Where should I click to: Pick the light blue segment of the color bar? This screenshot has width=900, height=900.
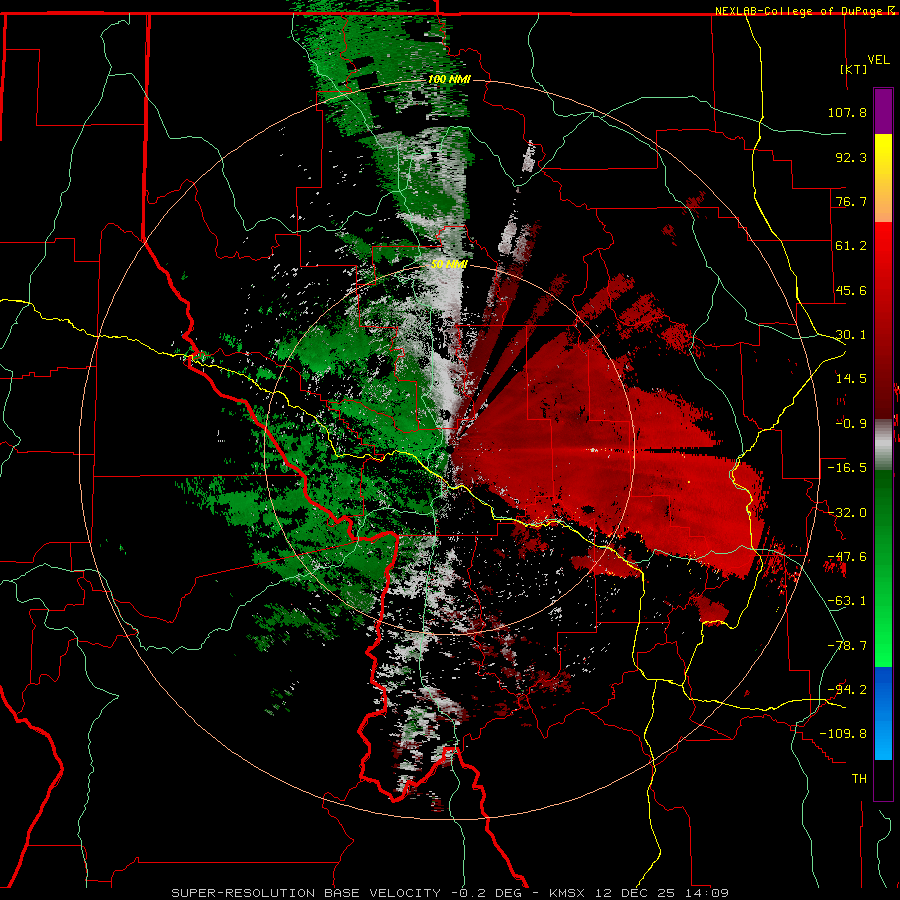pyautogui.click(x=883, y=738)
